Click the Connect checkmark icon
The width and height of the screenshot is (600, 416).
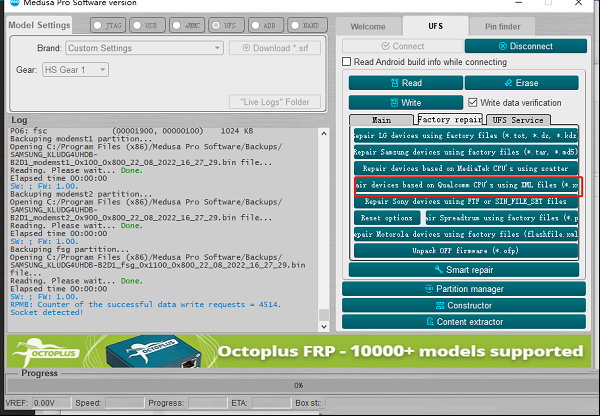pos(386,46)
